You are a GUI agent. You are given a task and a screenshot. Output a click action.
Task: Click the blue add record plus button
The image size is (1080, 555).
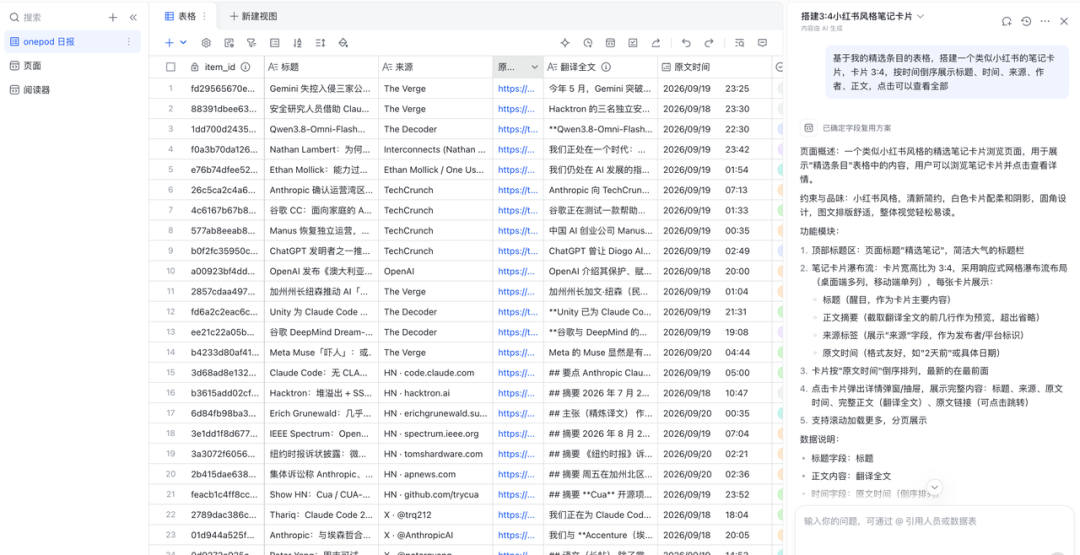click(x=169, y=43)
